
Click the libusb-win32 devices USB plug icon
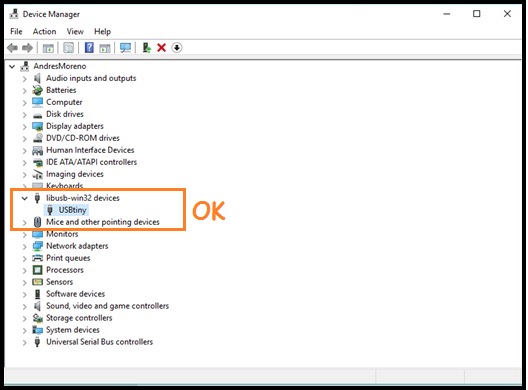pos(37,198)
